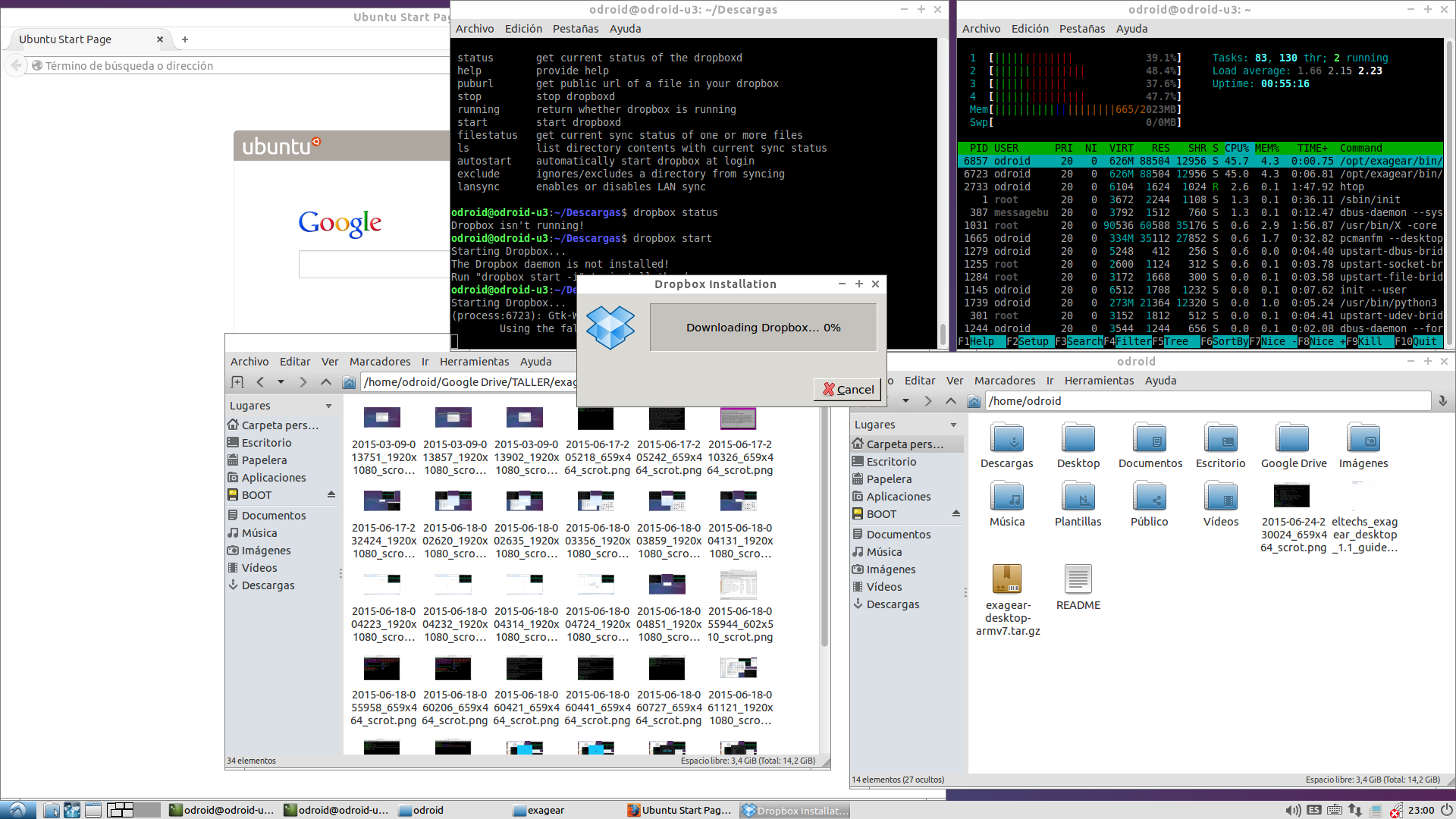Open the README text file
Viewport: 1456px width, 819px height.
pyautogui.click(x=1078, y=587)
